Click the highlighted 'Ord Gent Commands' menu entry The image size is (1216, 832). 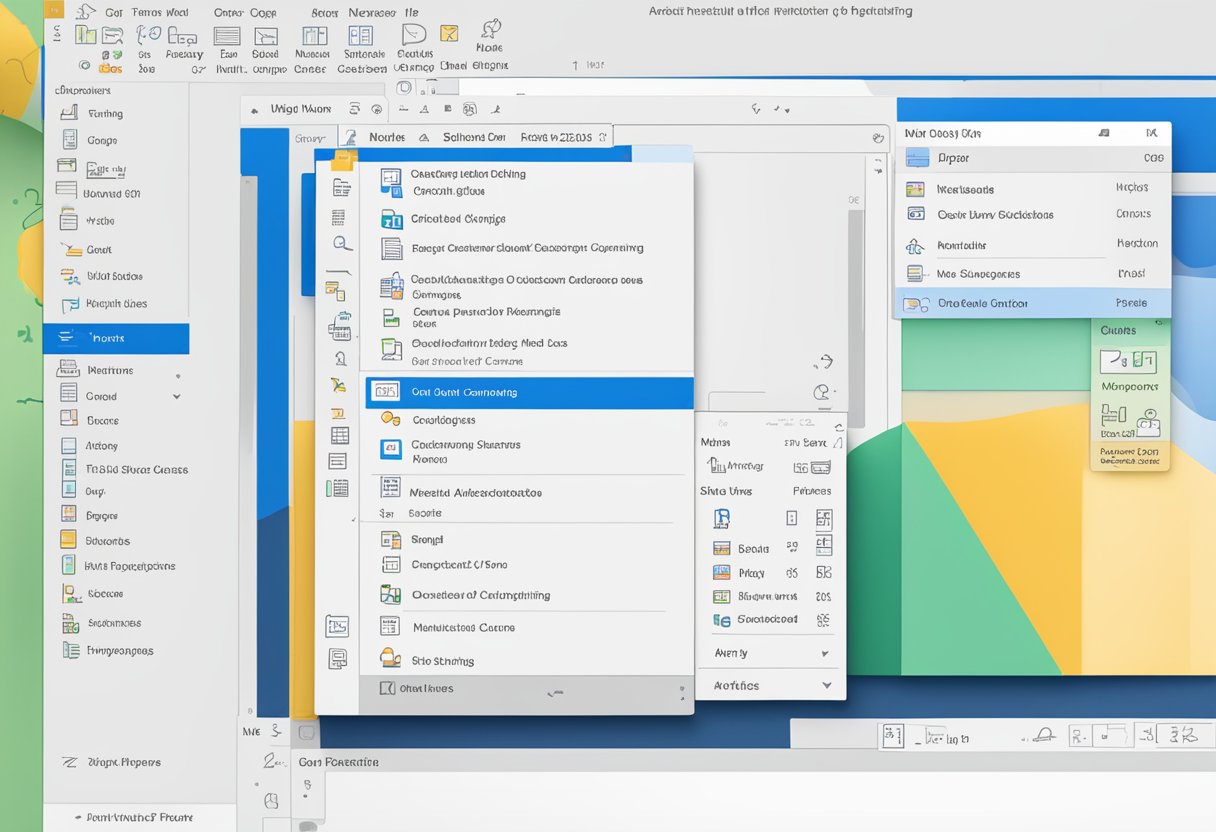tap(528, 393)
